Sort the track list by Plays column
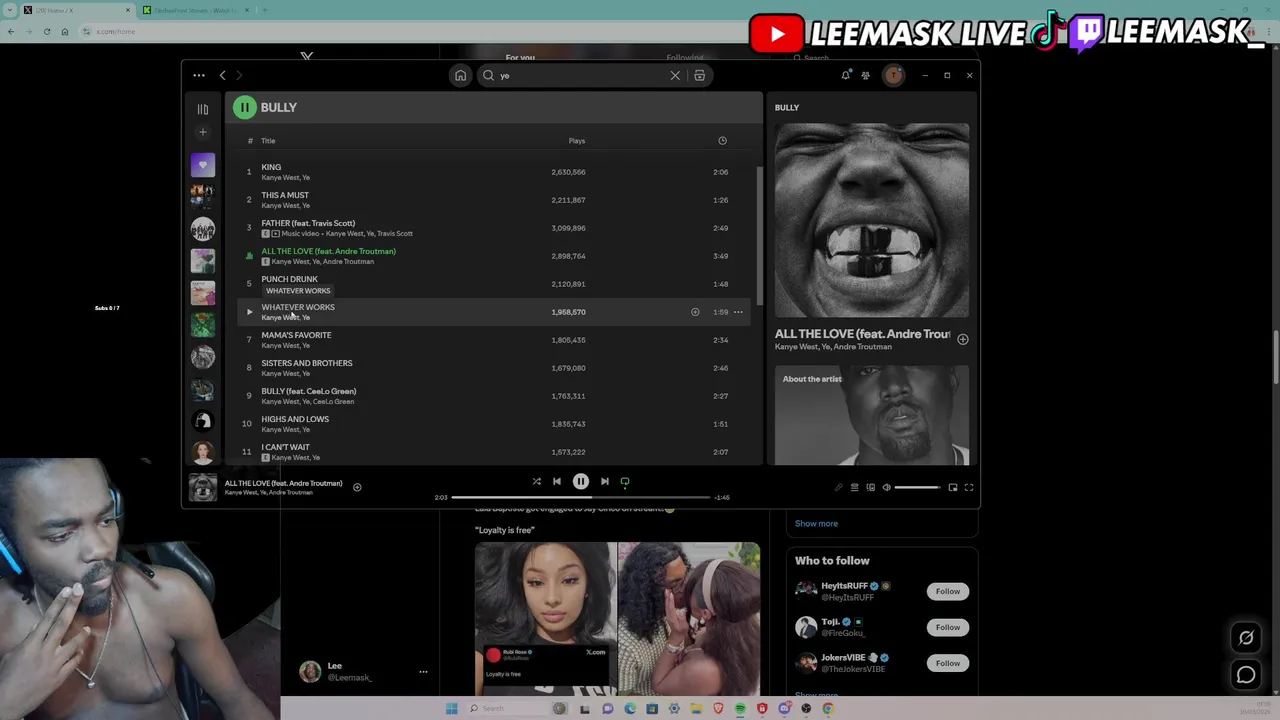 [577, 141]
